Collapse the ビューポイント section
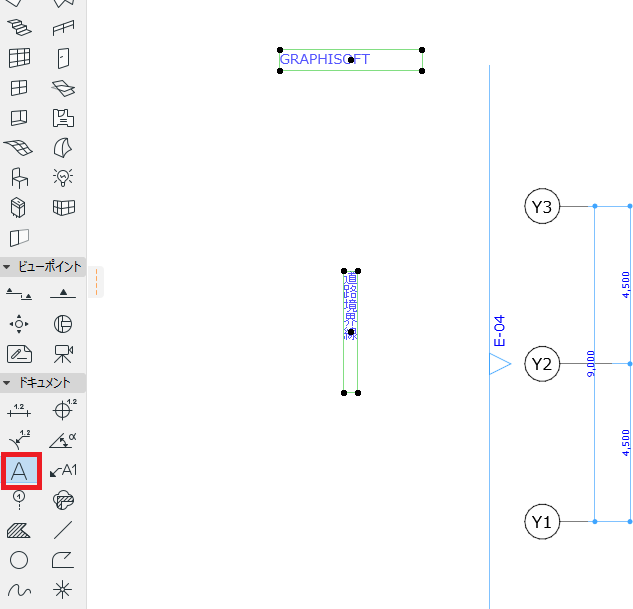 click(x=8, y=266)
